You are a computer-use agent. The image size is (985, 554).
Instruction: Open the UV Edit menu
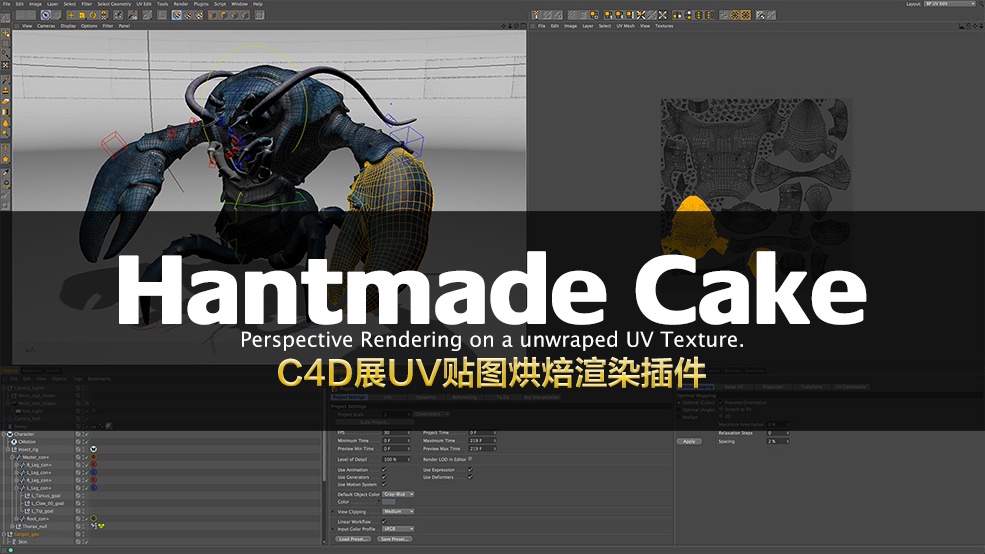pyautogui.click(x=144, y=4)
